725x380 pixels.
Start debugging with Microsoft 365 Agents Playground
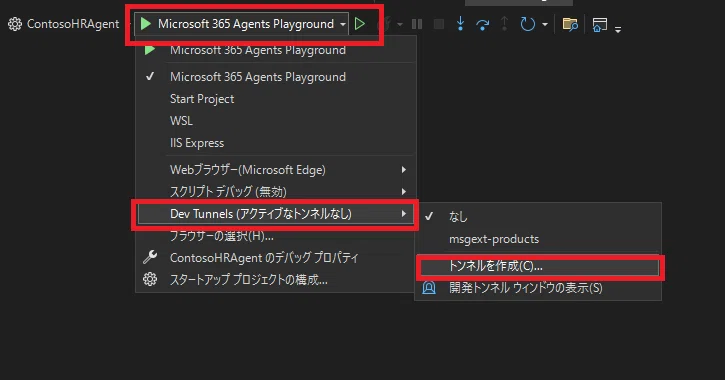pos(239,24)
